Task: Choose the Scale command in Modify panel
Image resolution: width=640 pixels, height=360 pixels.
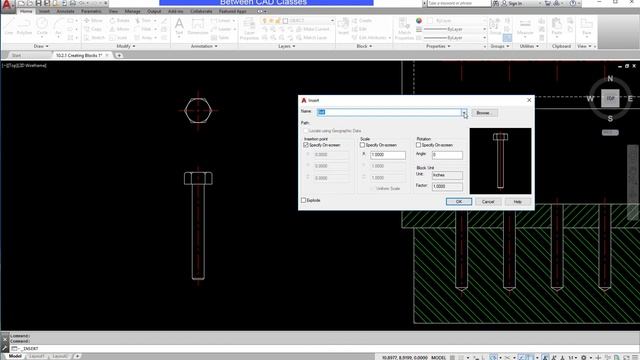Action: (119, 38)
